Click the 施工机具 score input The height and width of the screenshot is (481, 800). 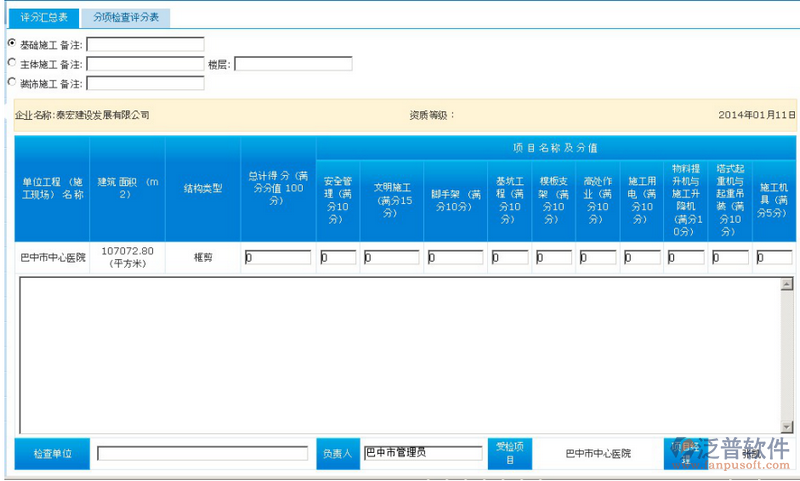click(774, 257)
